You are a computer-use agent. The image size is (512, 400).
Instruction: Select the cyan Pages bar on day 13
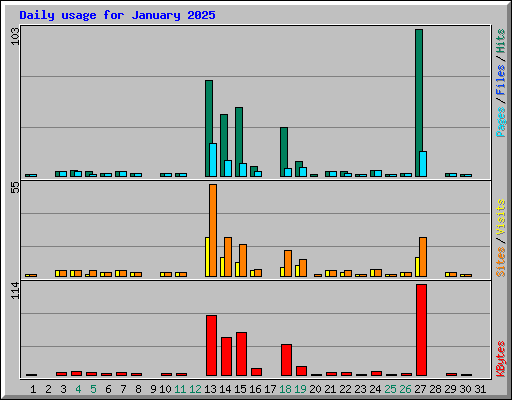pyautogui.click(x=213, y=160)
